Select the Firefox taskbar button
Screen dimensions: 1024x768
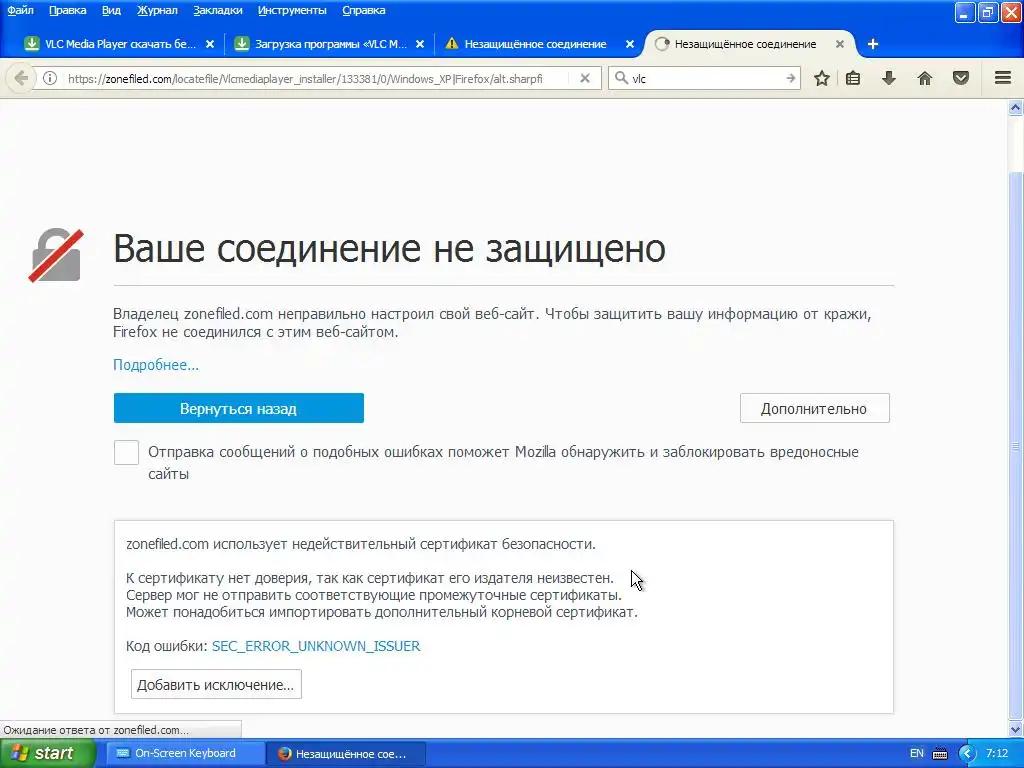coord(346,753)
